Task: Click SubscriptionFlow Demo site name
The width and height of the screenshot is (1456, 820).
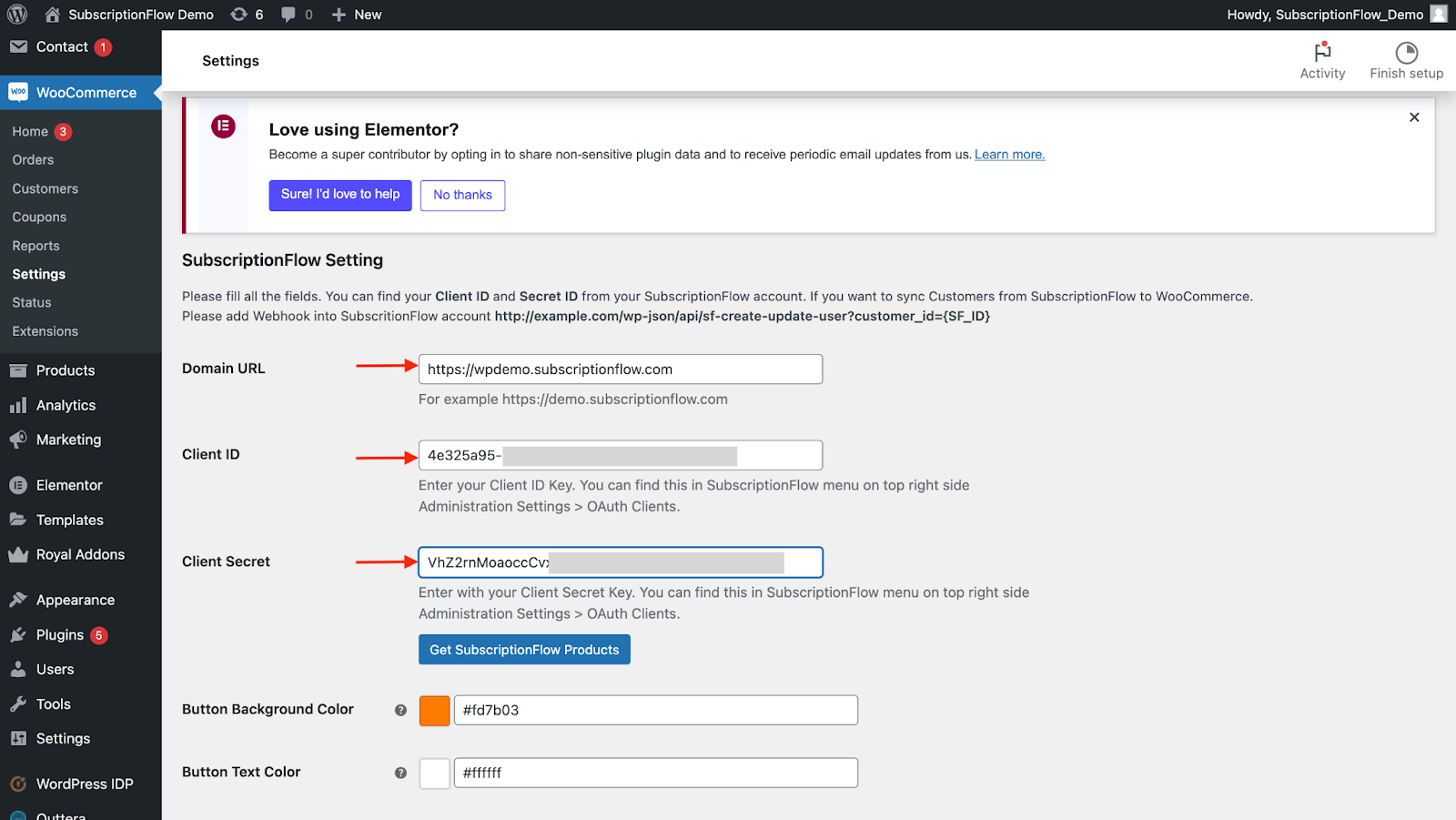Action: pyautogui.click(x=141, y=15)
